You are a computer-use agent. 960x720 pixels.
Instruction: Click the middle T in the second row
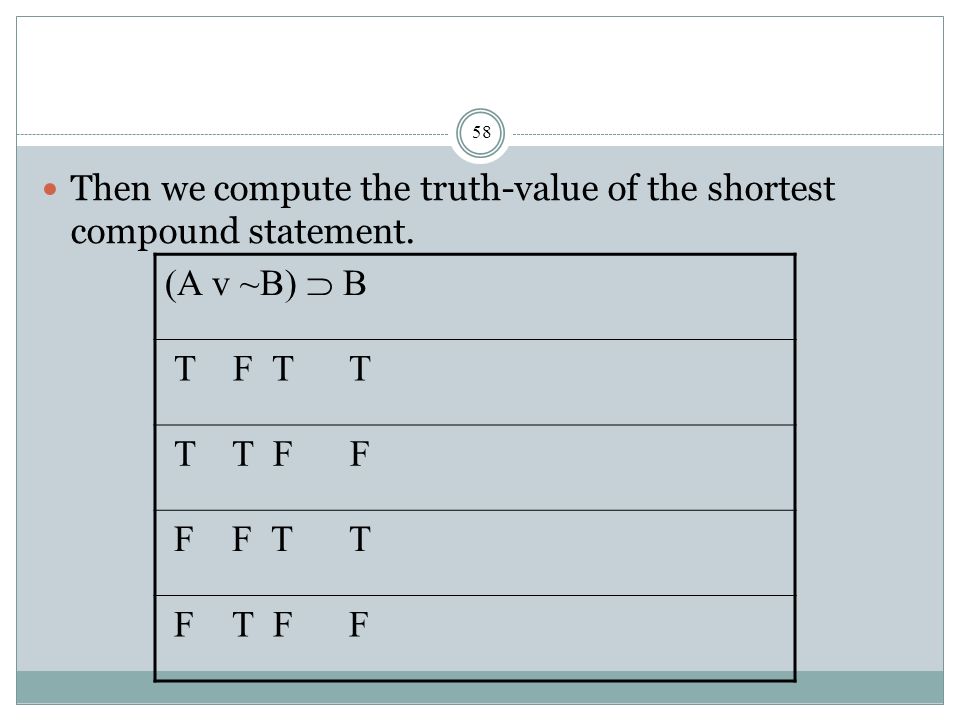click(242, 454)
